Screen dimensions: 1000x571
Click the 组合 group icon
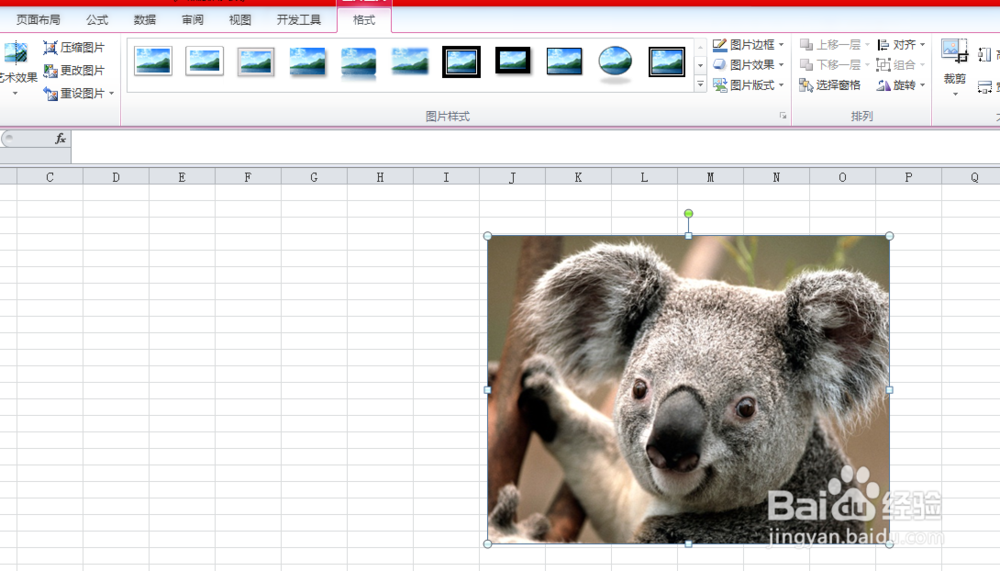click(x=883, y=64)
